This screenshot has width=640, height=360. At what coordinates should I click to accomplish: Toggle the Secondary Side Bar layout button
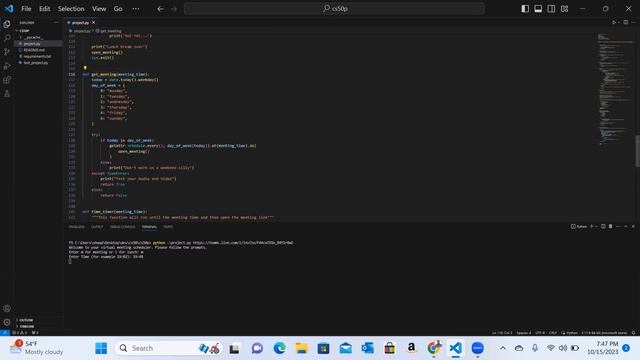(x=551, y=9)
